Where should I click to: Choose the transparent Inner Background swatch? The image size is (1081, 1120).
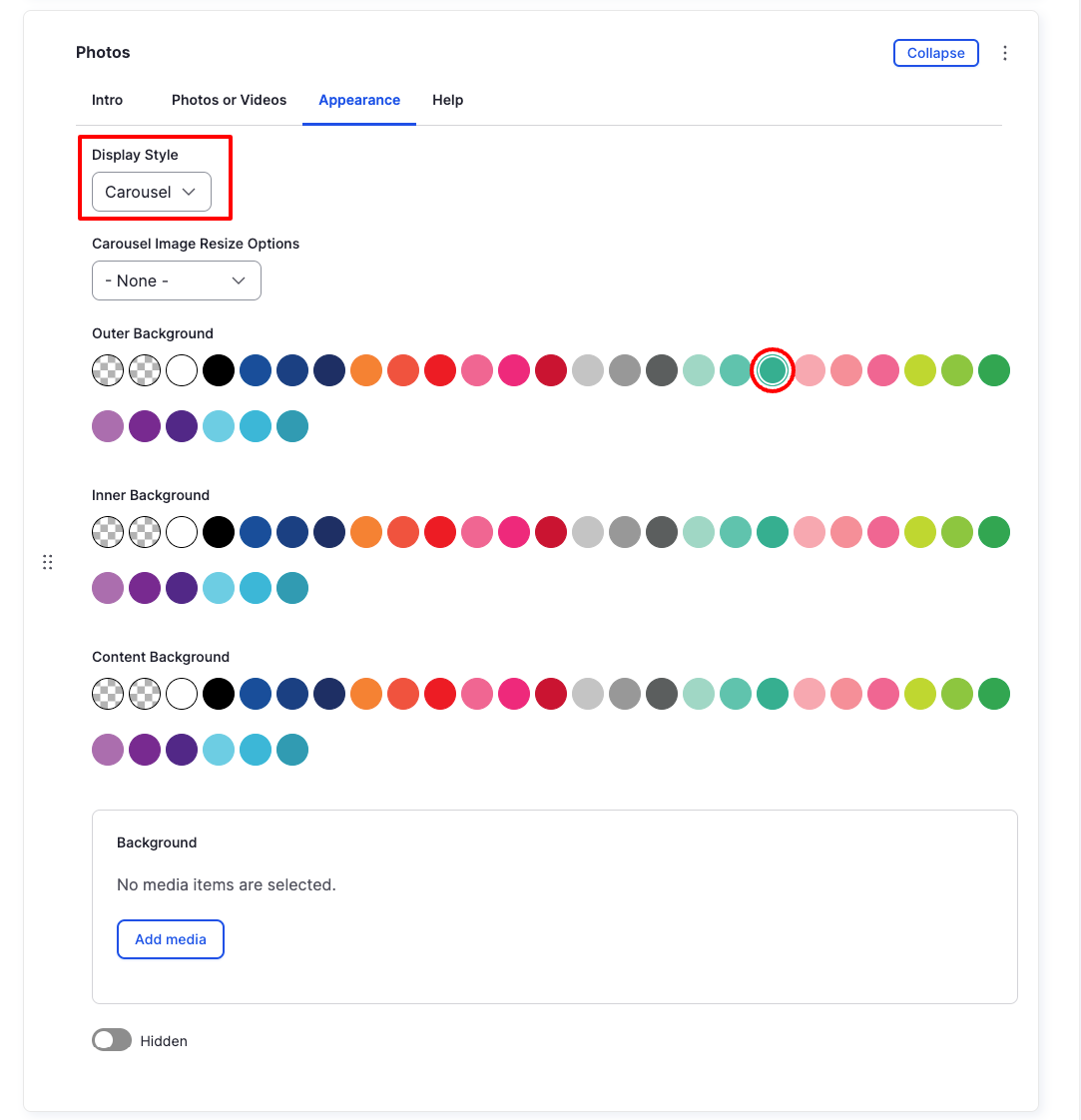[x=108, y=532]
